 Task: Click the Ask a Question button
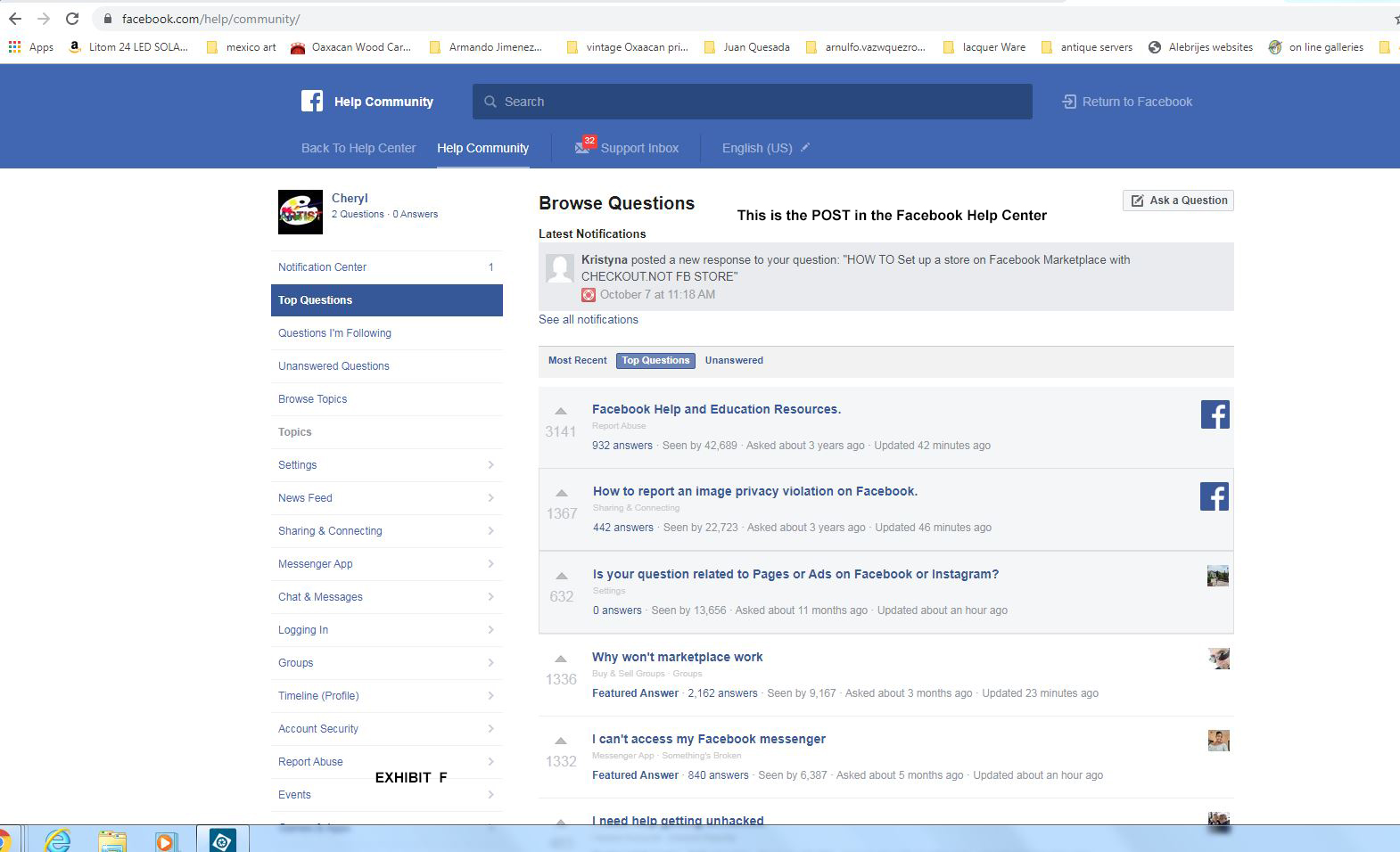[x=1178, y=201]
